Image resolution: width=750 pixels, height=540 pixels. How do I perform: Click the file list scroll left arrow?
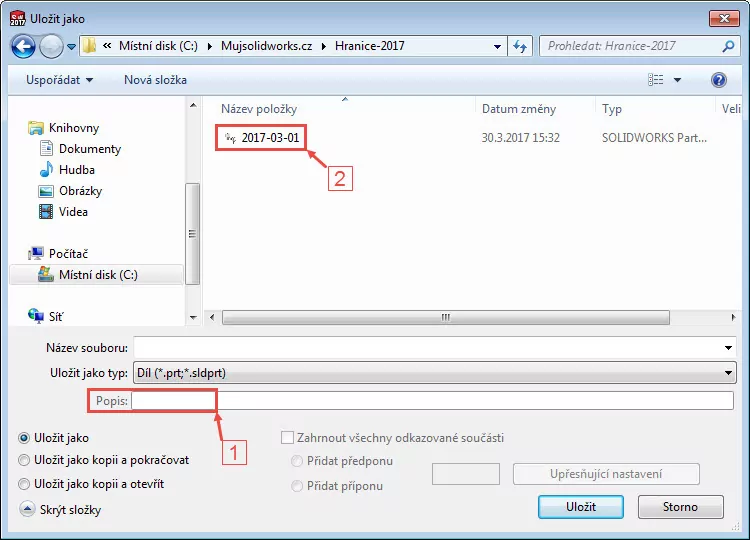click(x=212, y=317)
